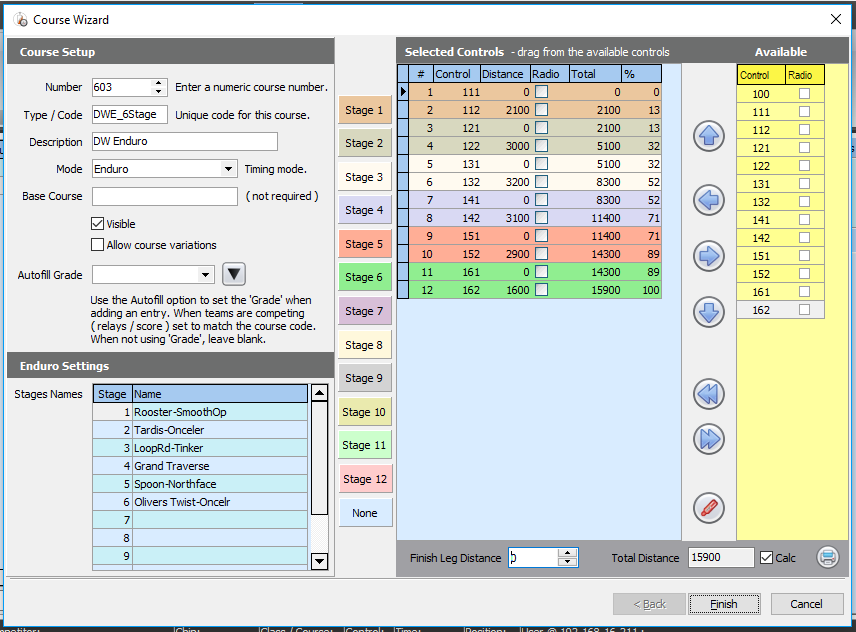Tick Radio checkbox for available control 100
856x632 pixels.
(804, 94)
